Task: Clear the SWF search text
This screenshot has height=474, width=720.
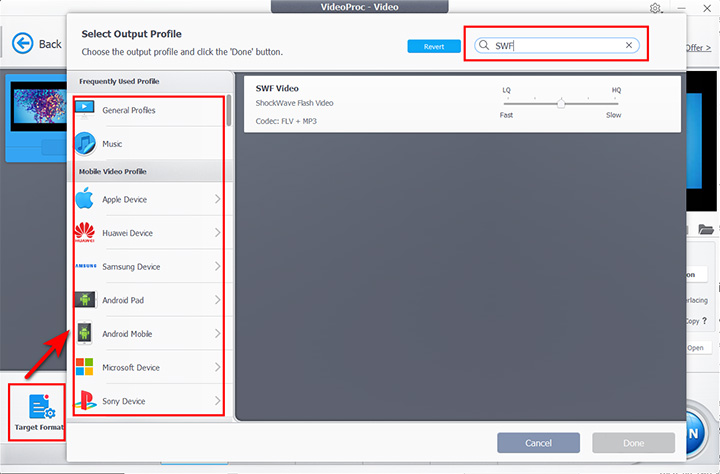Action: [629, 45]
